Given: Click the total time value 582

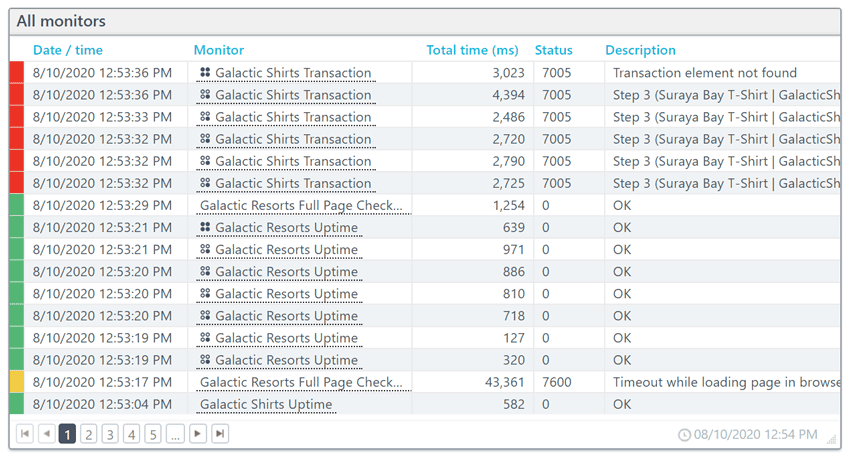Looking at the screenshot, I should point(514,404).
